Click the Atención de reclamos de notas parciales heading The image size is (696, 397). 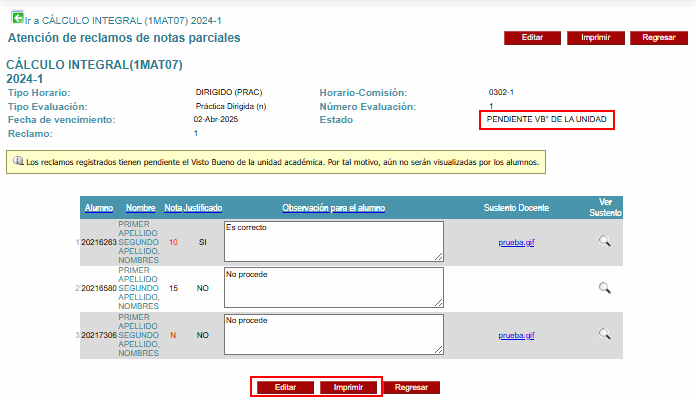pos(124,38)
